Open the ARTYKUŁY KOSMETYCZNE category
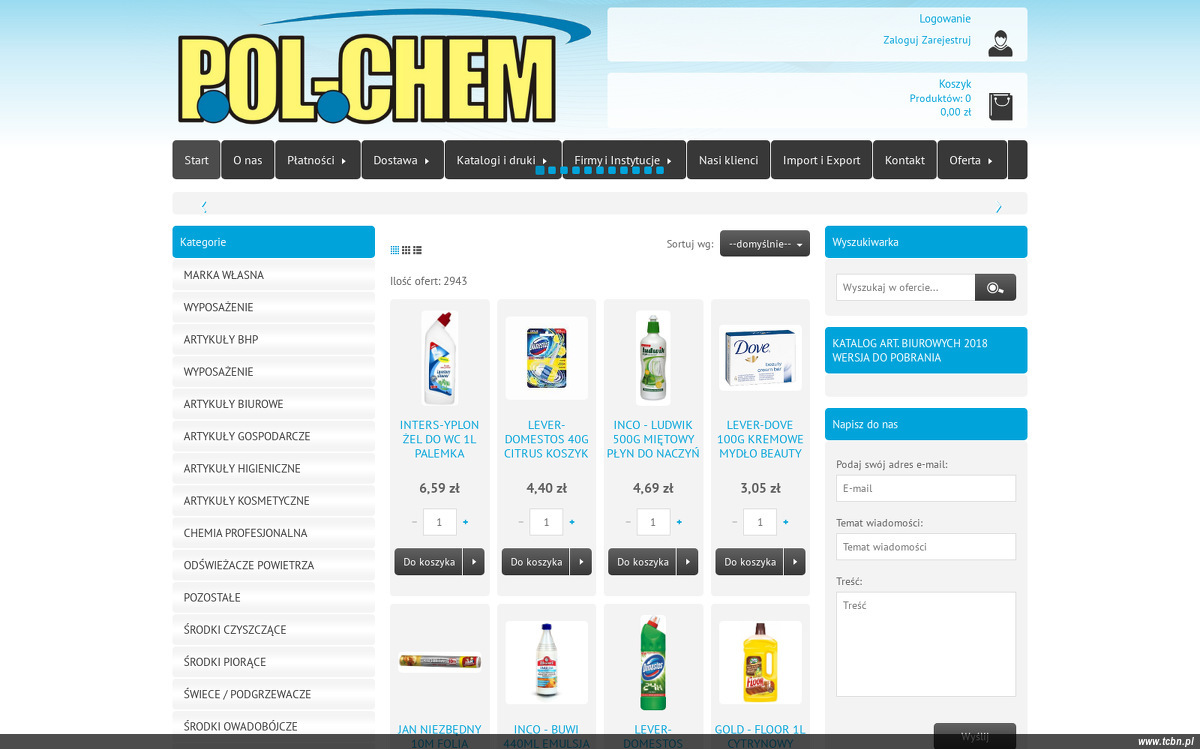Screen dimensions: 1200x749 pyautogui.click(x=274, y=501)
